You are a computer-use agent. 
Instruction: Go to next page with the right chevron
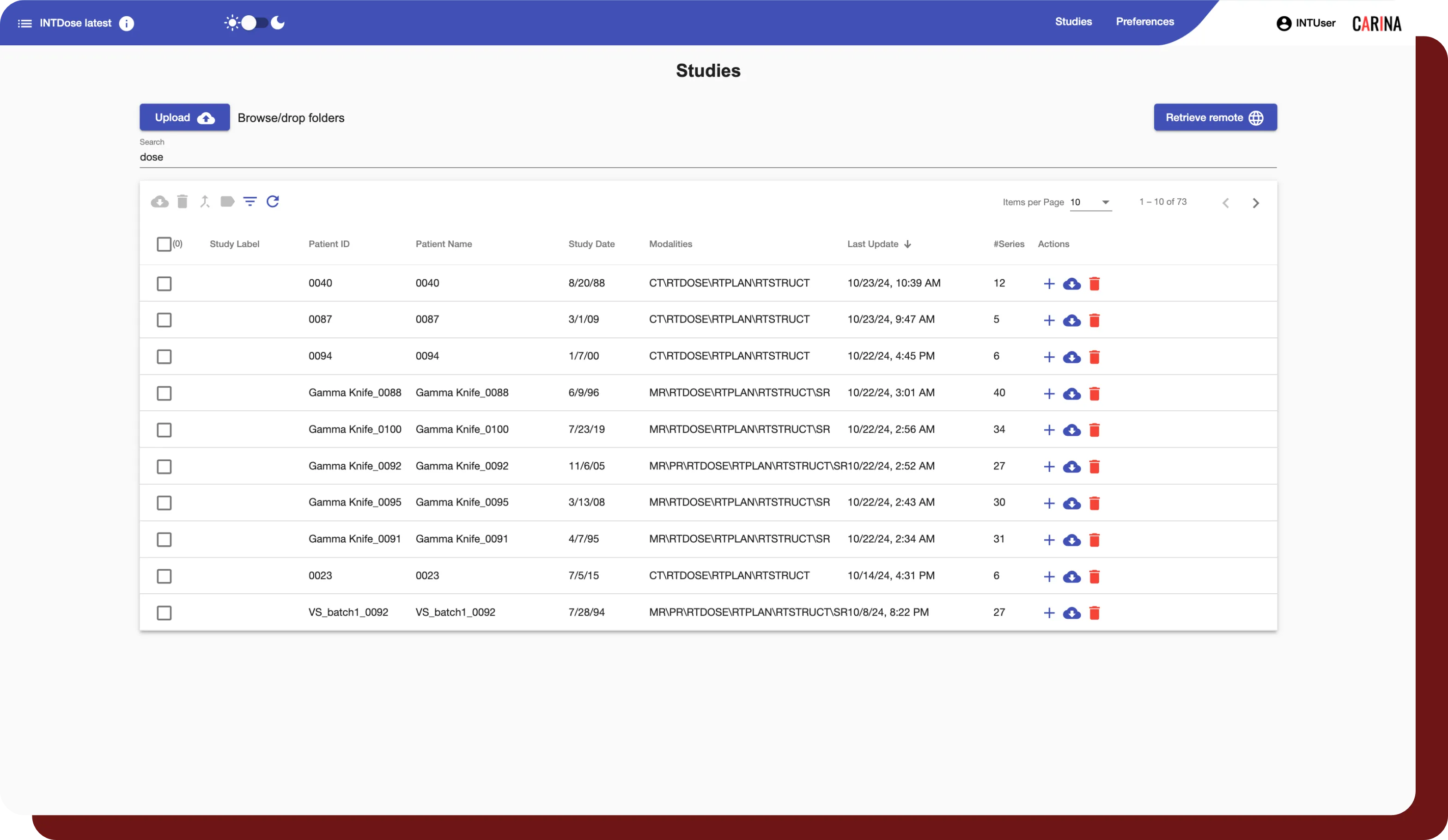[1256, 202]
